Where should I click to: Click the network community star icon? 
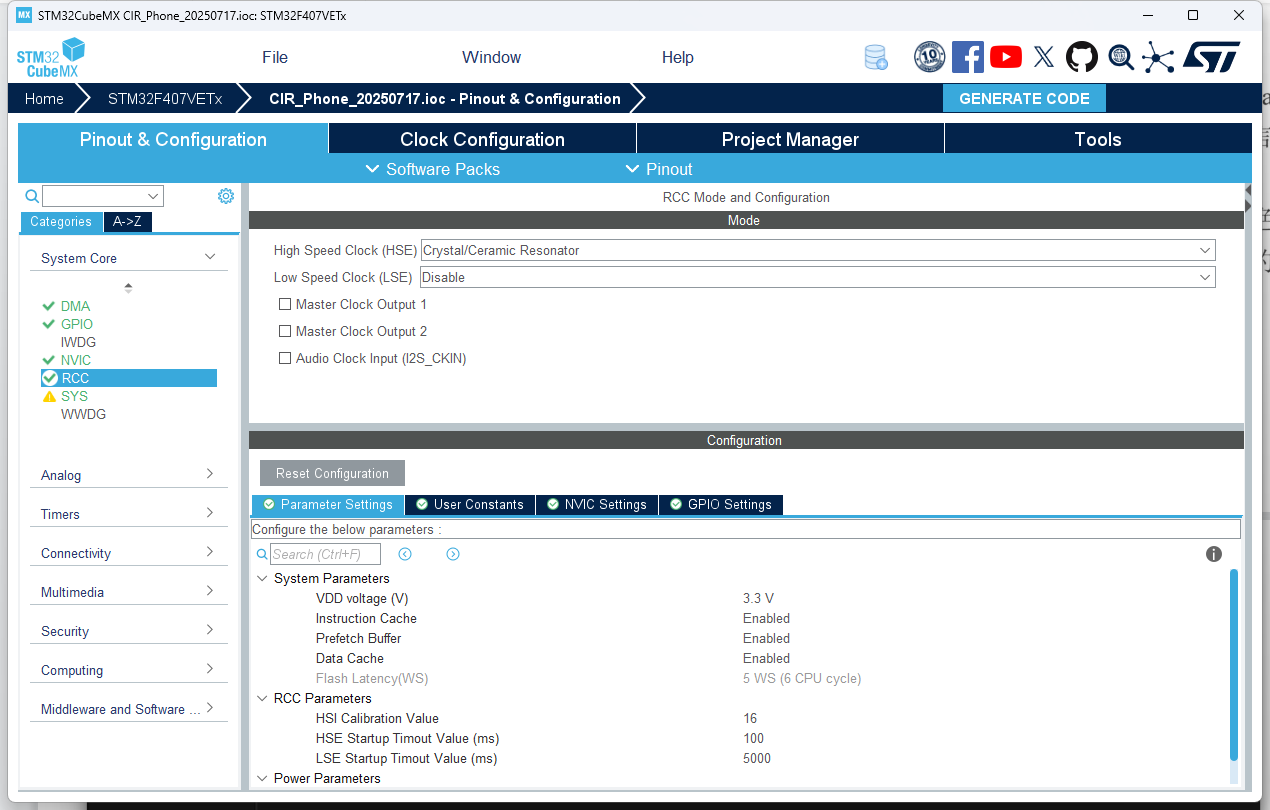tap(1158, 57)
